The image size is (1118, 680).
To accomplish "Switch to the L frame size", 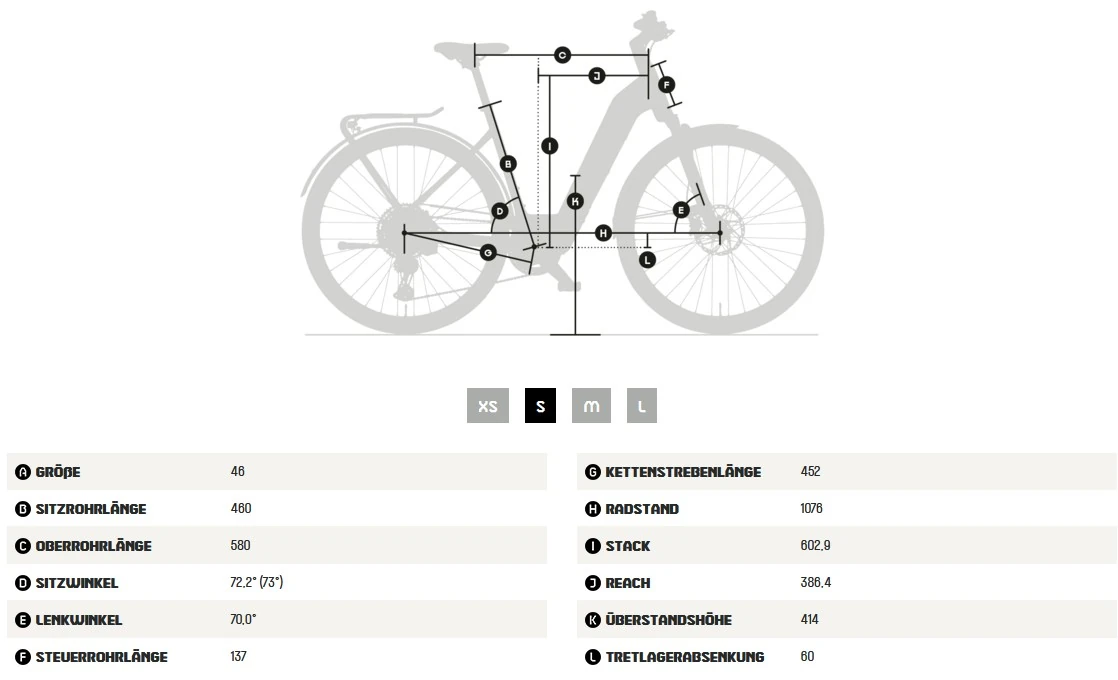I will pyautogui.click(x=642, y=406).
